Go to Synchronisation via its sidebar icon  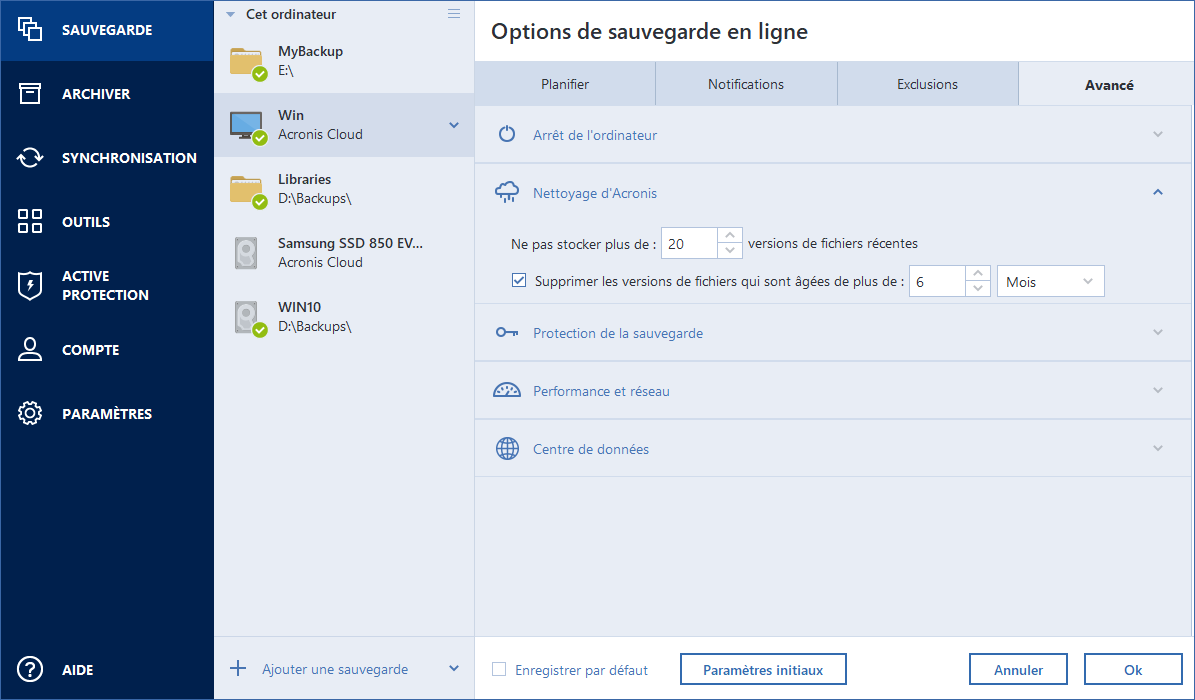tap(30, 158)
